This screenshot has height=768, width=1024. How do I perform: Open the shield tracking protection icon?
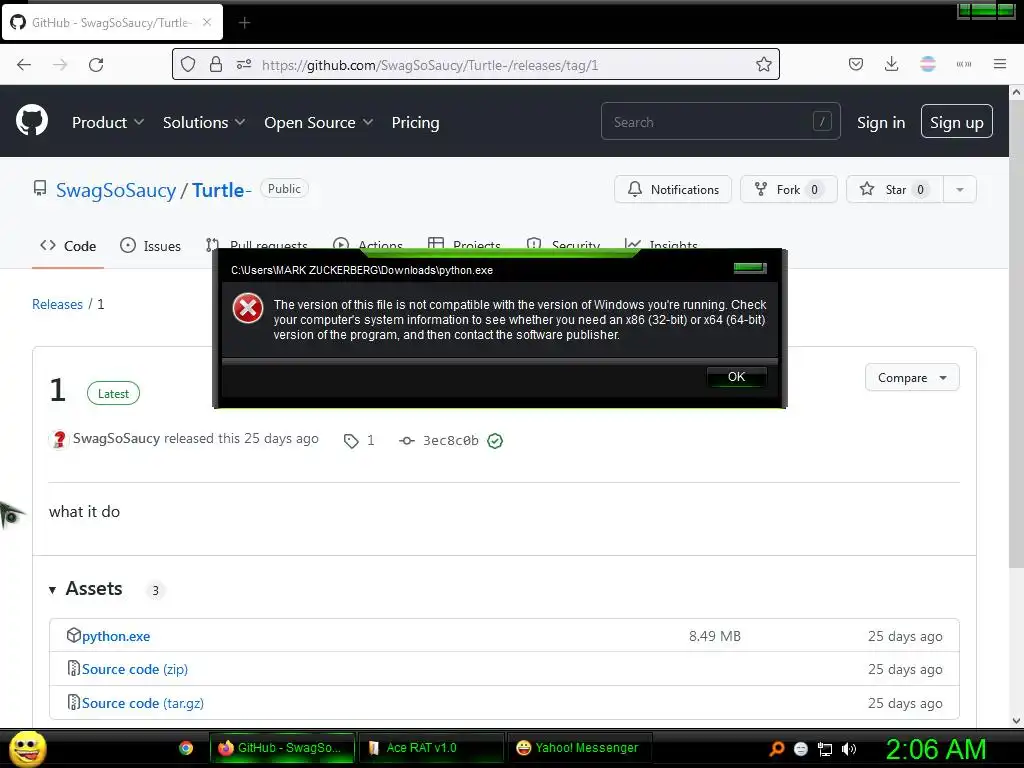188,64
